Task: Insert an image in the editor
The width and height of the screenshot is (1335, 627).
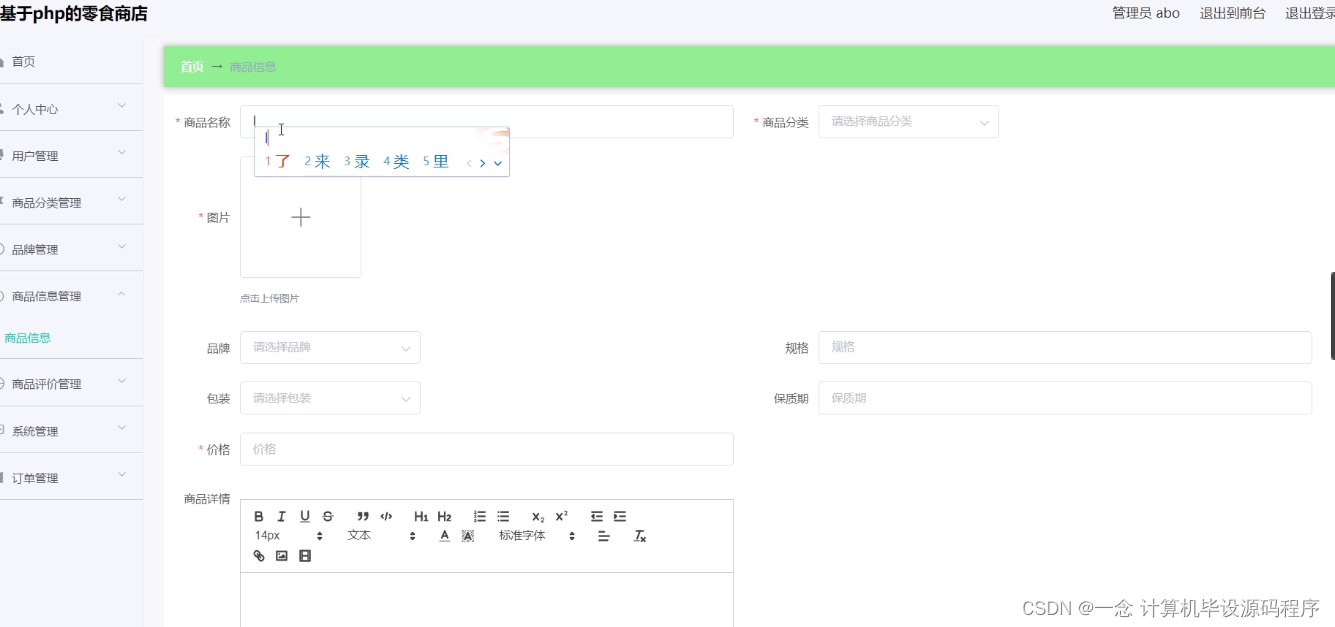Action: point(282,556)
